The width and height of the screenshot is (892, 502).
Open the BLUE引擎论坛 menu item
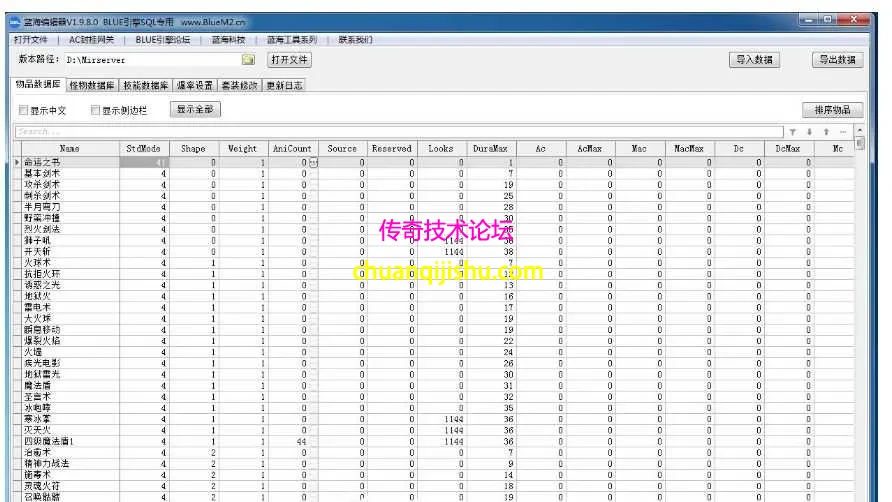click(x=163, y=40)
